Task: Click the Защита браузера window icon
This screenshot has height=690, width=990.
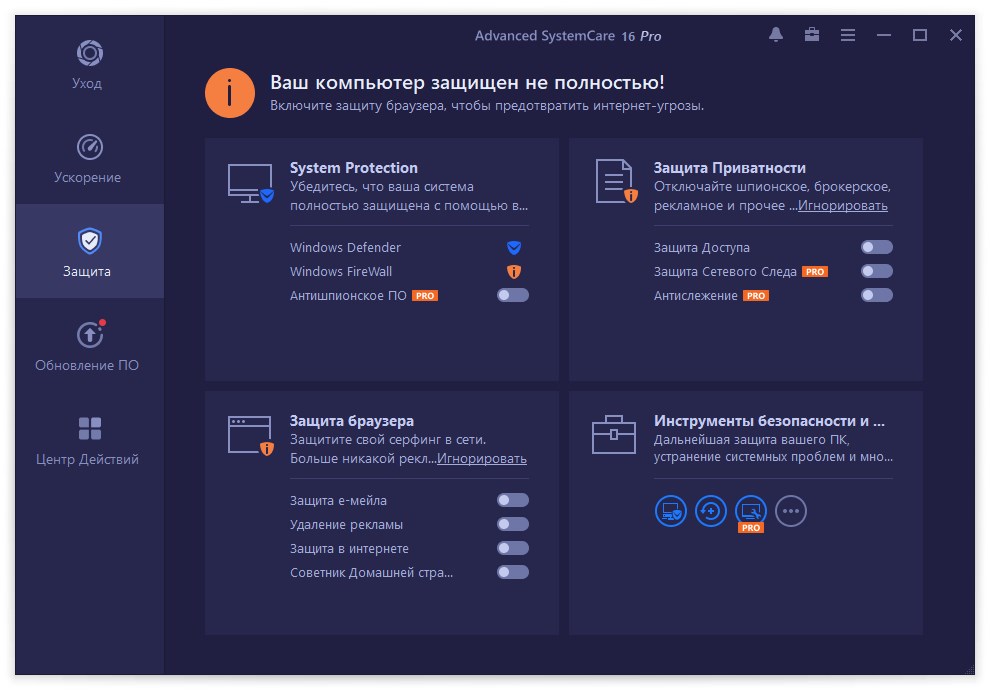Action: (251, 435)
